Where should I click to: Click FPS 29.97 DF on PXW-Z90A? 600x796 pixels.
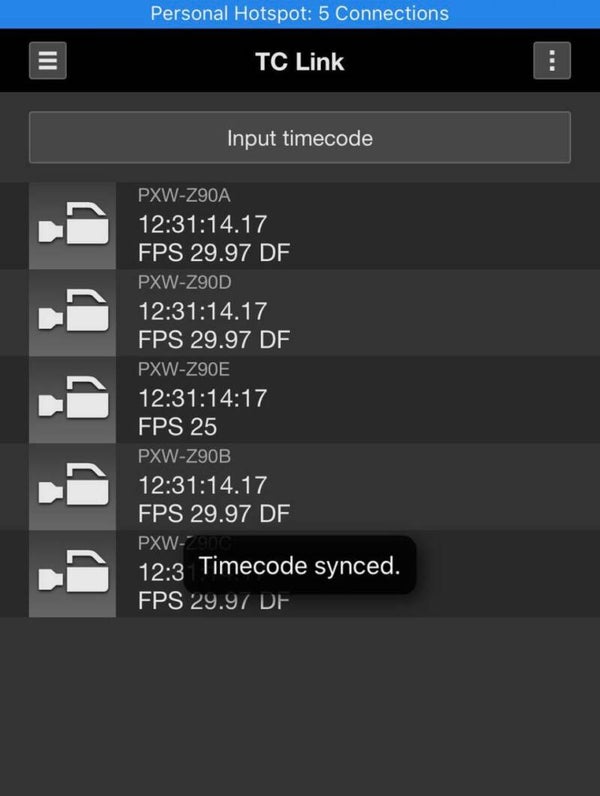[x=214, y=252]
